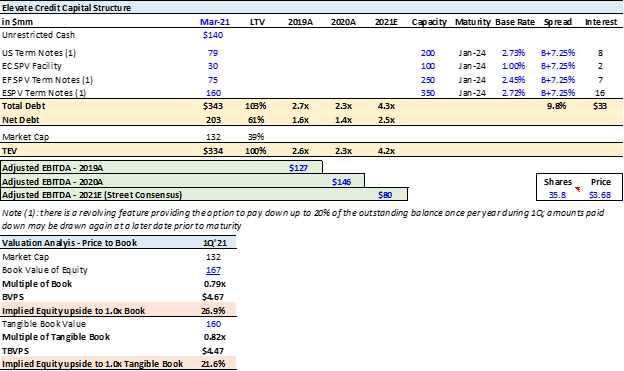The width and height of the screenshot is (624, 371).
Task: Select the EC SPV Facility label
Action: 32,66
